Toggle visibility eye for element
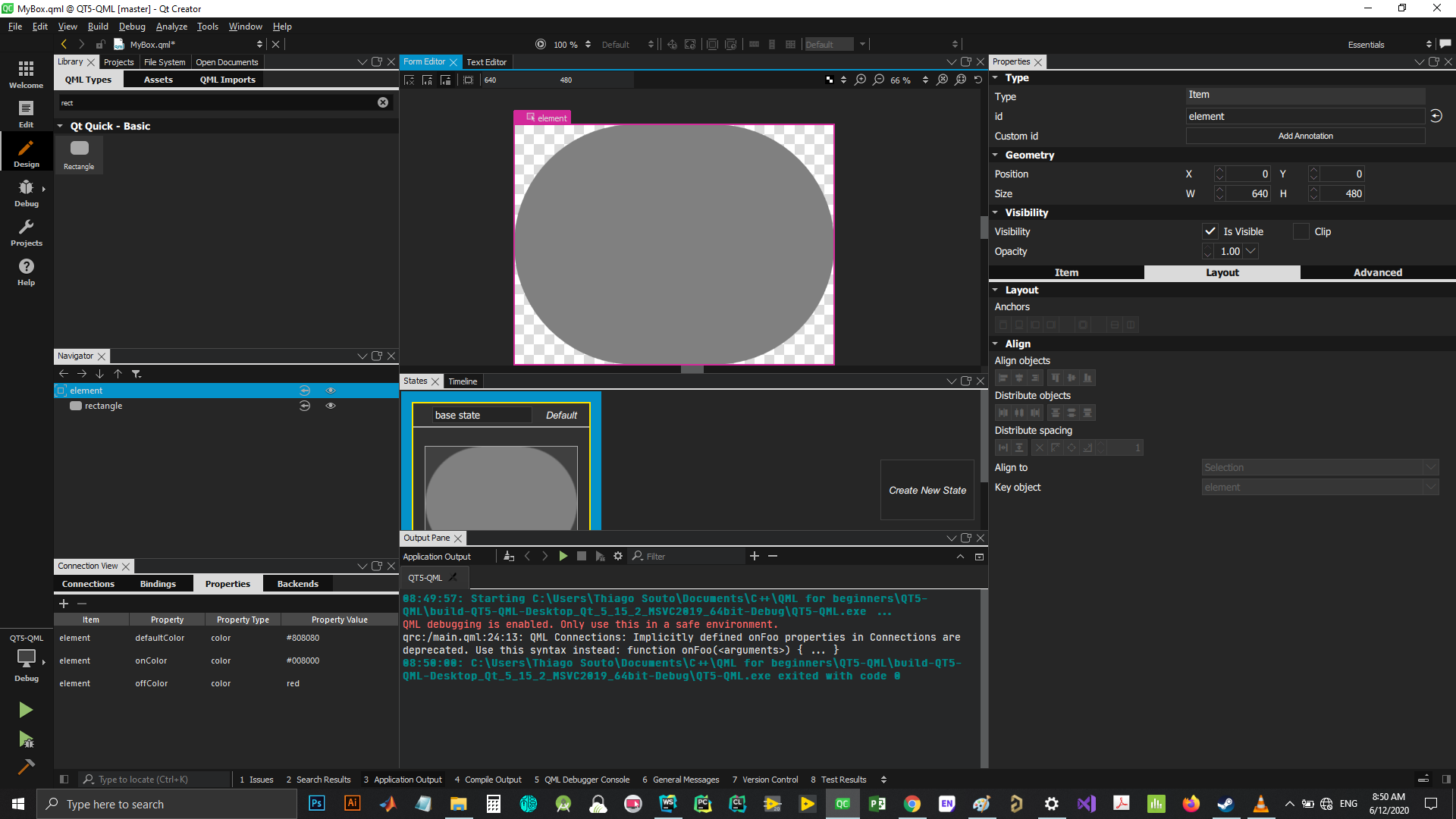Viewport: 1456px width, 819px height. click(x=330, y=391)
